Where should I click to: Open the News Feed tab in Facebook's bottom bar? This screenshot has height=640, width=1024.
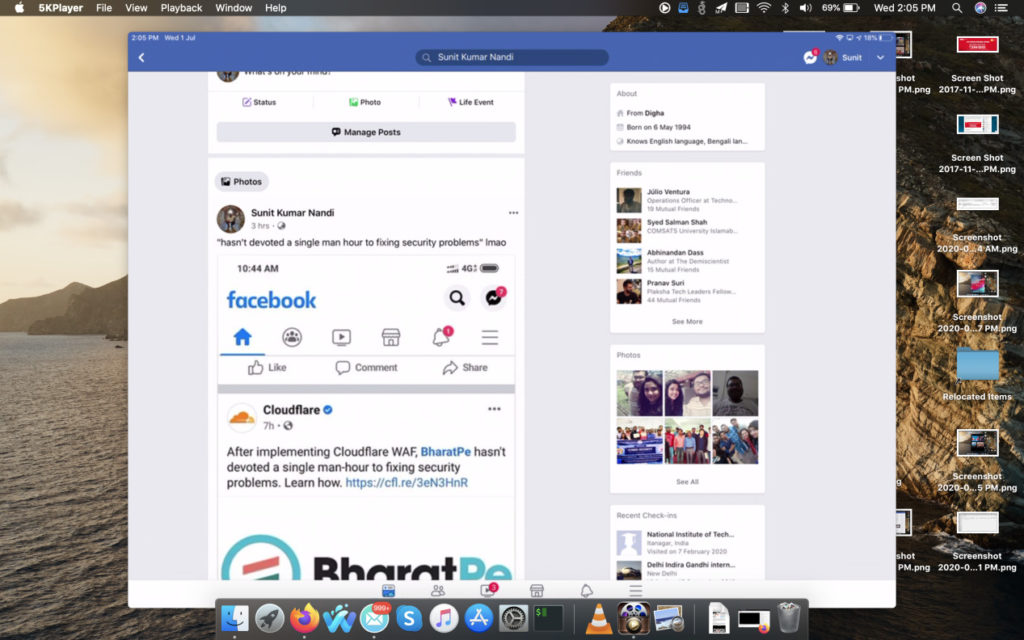[x=389, y=590]
